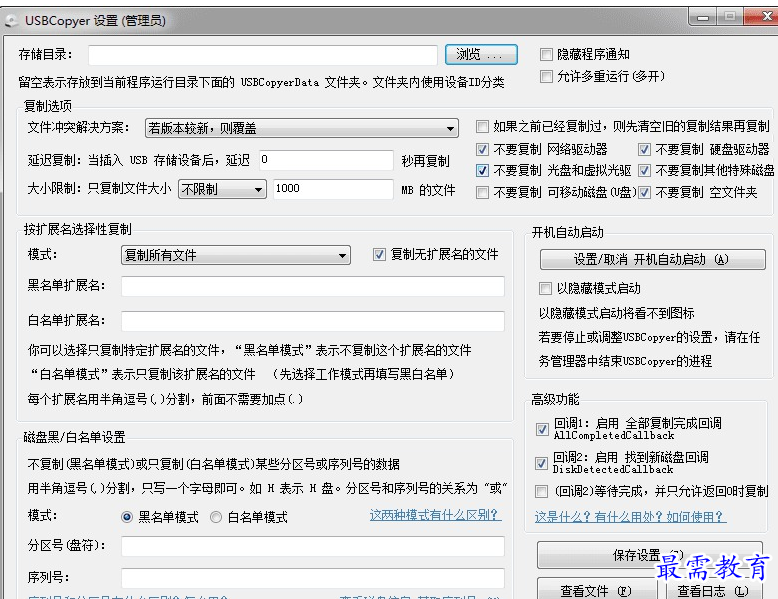Uncheck 不要复制 硬盘驱动器
778x599 pixels.
[644, 149]
